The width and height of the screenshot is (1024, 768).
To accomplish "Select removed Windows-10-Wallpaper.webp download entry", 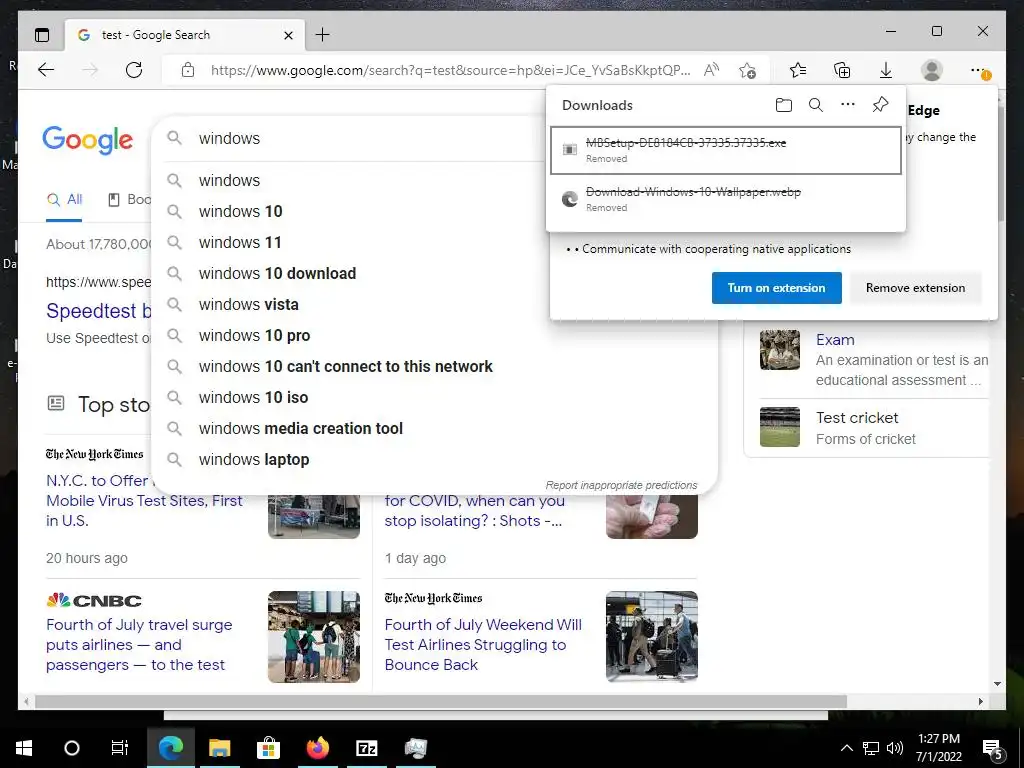I will (x=726, y=199).
